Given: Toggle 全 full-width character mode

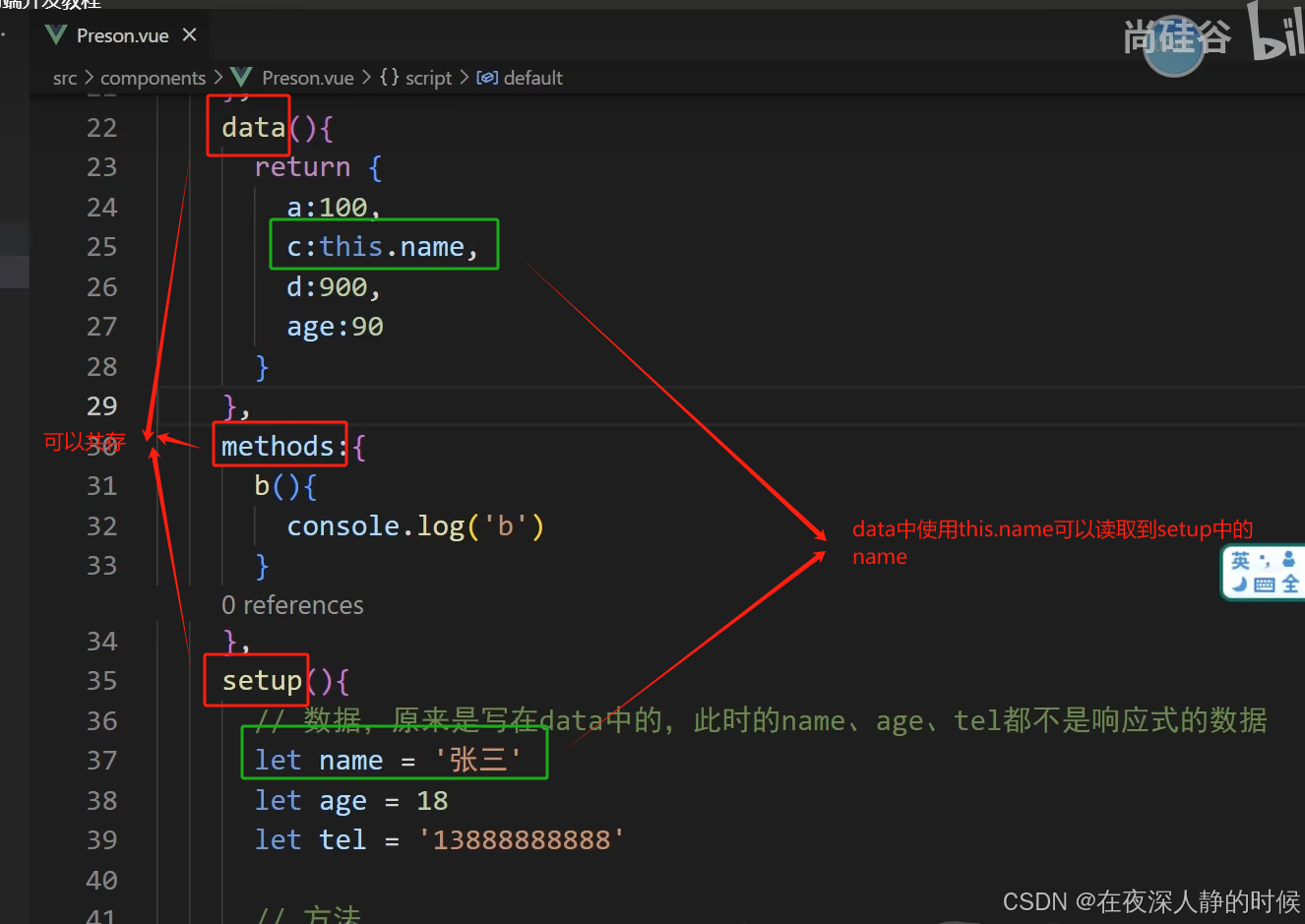Looking at the screenshot, I should click(1291, 583).
